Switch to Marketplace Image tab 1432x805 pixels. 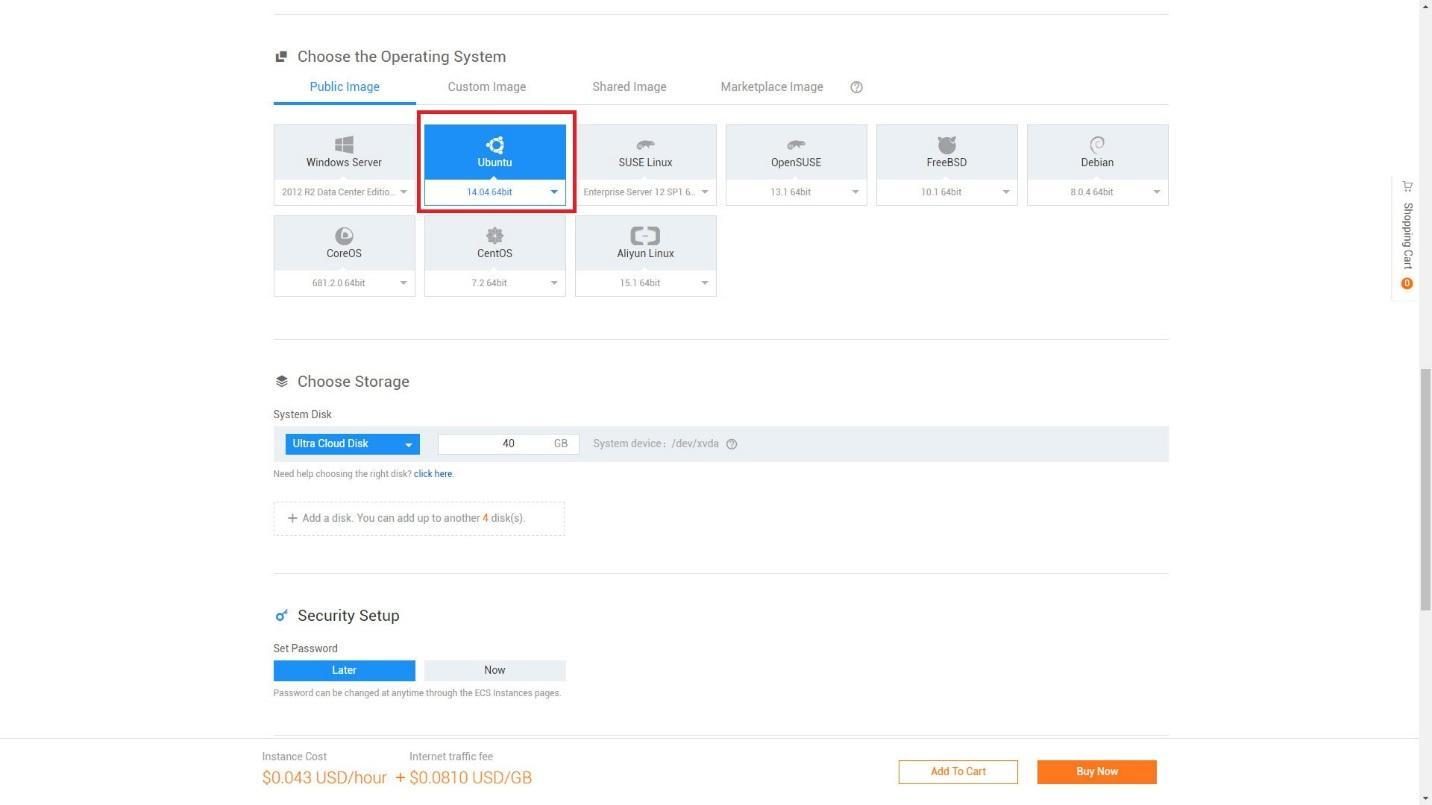pos(772,87)
